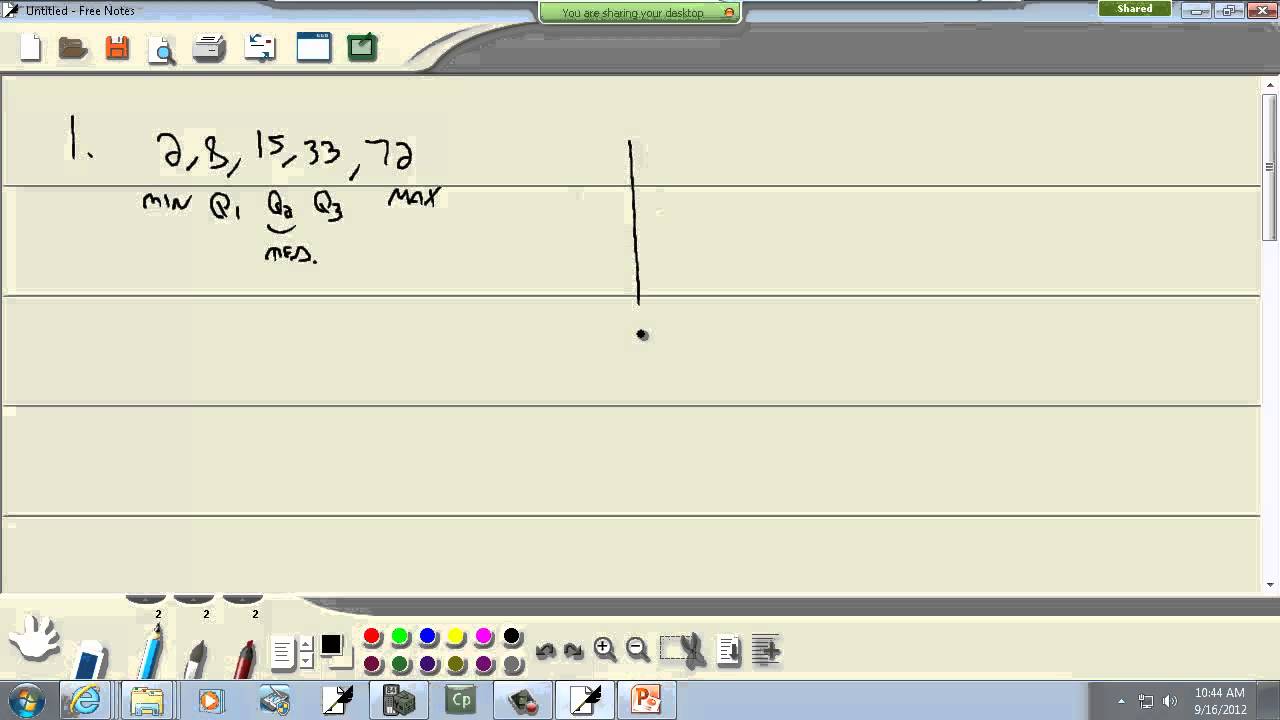Print the notes with the printer icon
Viewport: 1280px width, 720px height.
[209, 48]
